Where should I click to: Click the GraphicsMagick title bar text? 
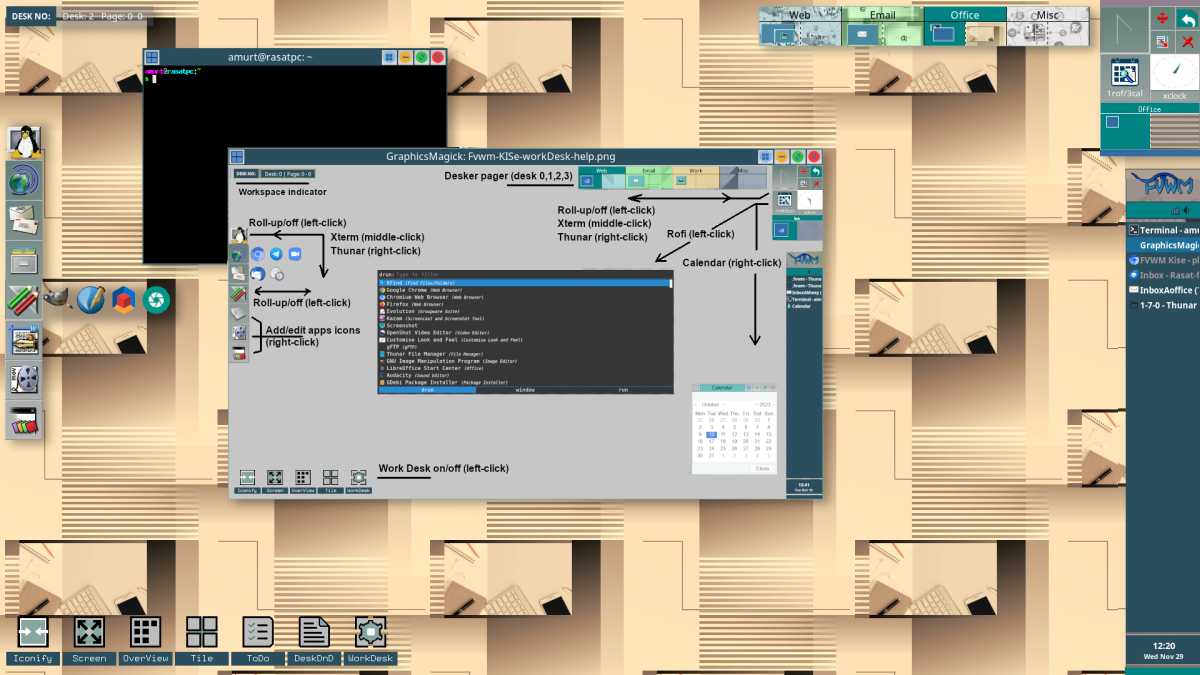coord(501,157)
